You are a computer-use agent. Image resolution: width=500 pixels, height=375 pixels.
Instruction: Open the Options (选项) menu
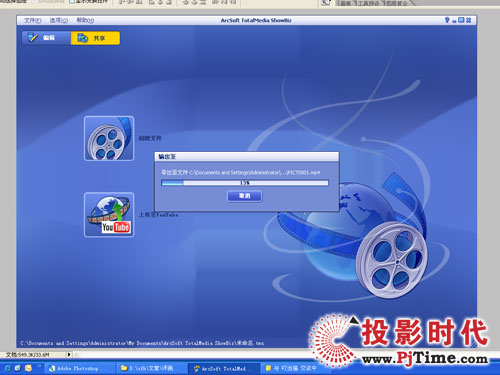click(x=59, y=20)
